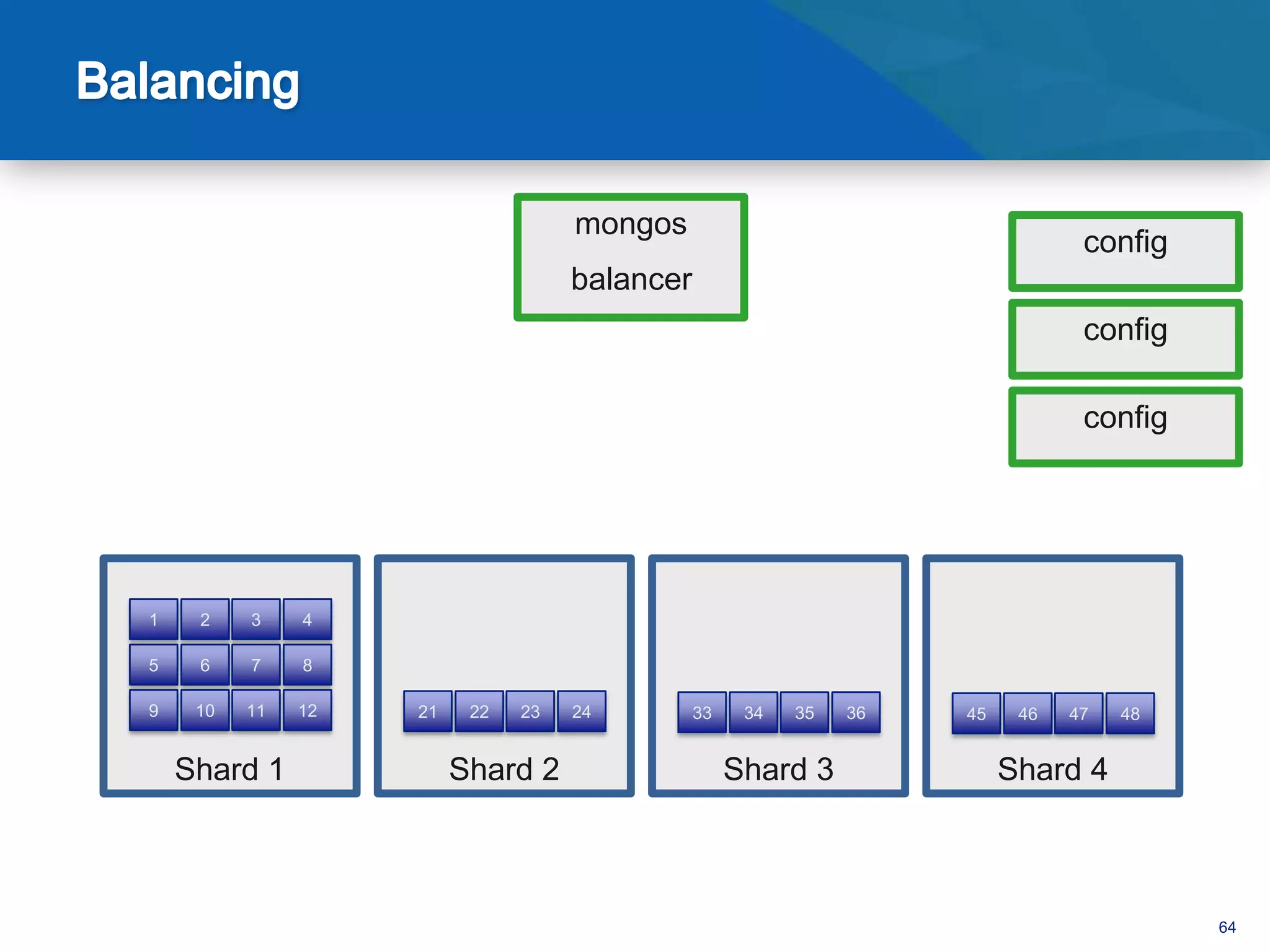The image size is (1270, 952).
Task: Click the Shard 2 label
Action: pyautogui.click(x=504, y=769)
